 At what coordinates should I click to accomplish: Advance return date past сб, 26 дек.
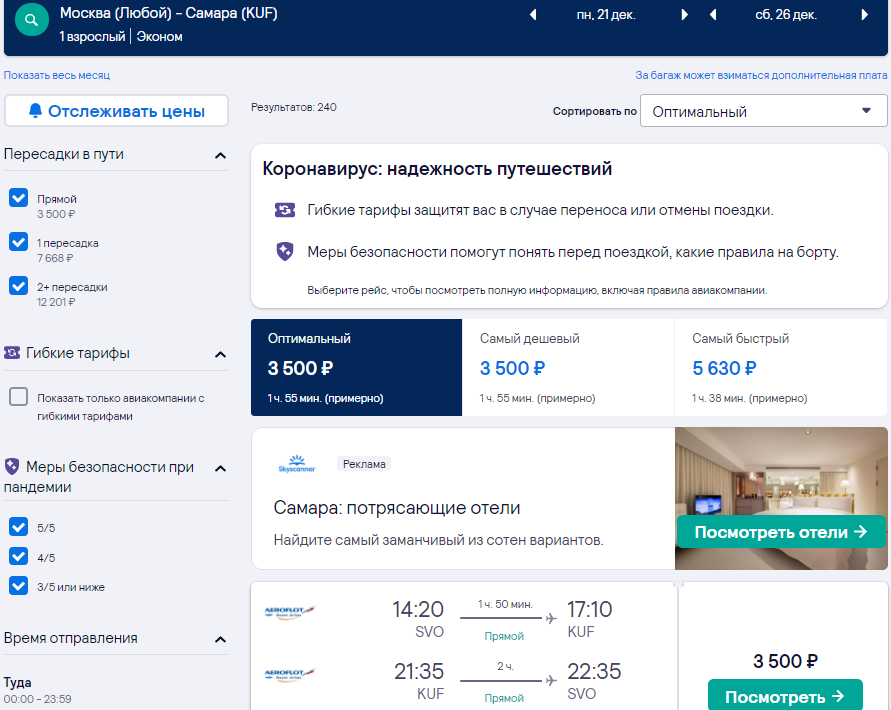(864, 15)
